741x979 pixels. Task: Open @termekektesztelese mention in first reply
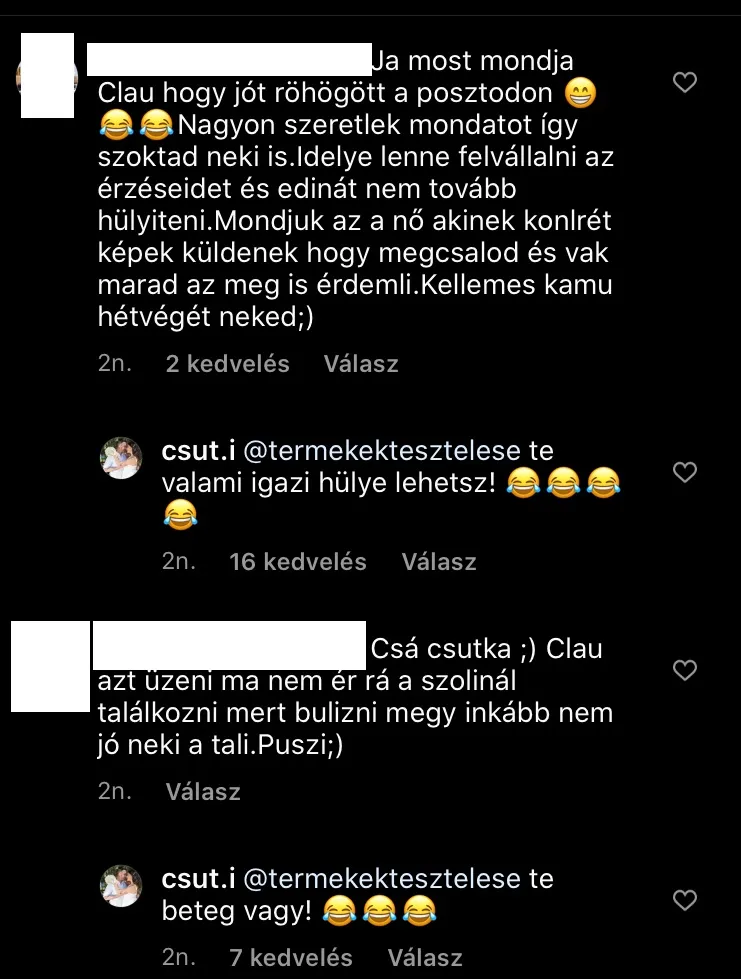pos(381,451)
